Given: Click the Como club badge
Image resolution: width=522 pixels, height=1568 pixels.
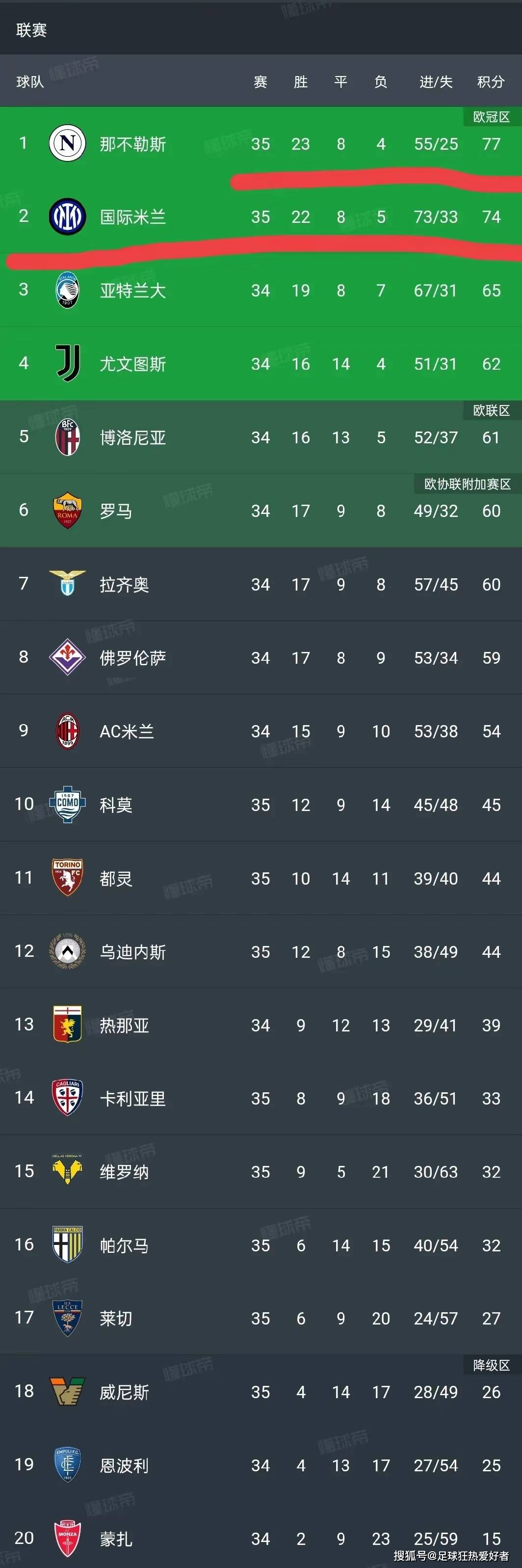Looking at the screenshot, I should pos(68,804).
